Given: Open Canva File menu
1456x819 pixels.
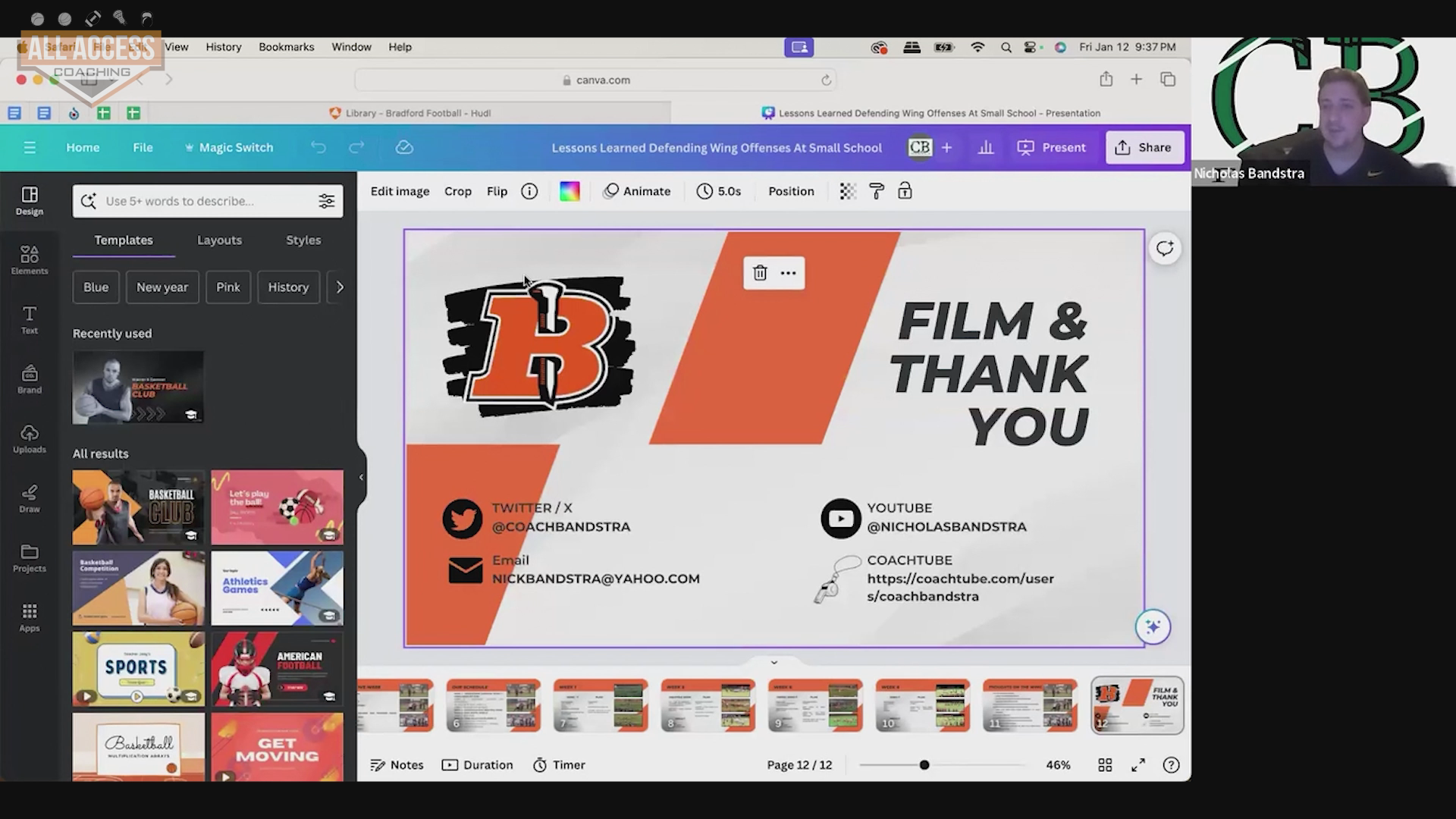Looking at the screenshot, I should (x=143, y=147).
